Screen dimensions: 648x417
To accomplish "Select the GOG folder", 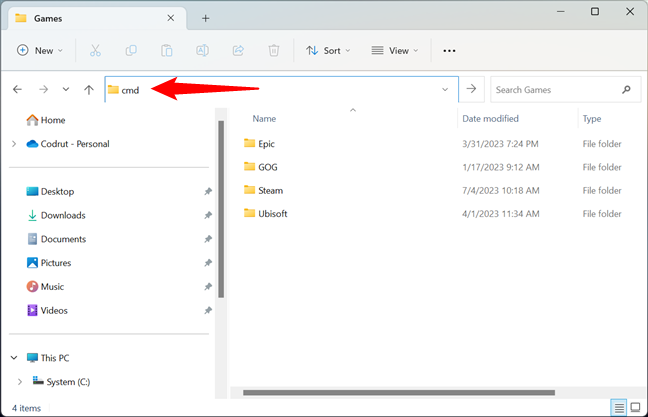I will 260,167.
